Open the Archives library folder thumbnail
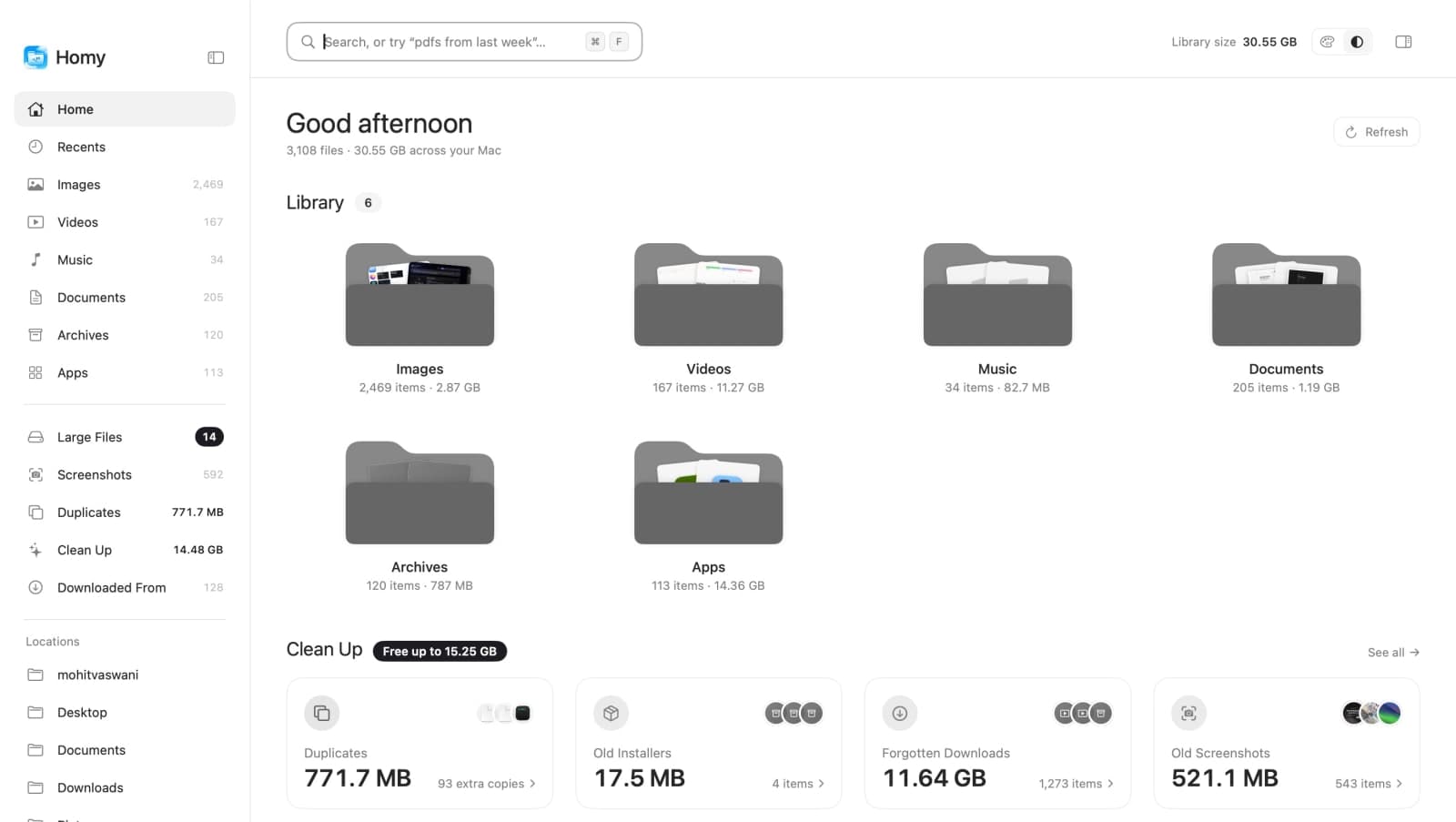The height and width of the screenshot is (822, 1456). 420,492
